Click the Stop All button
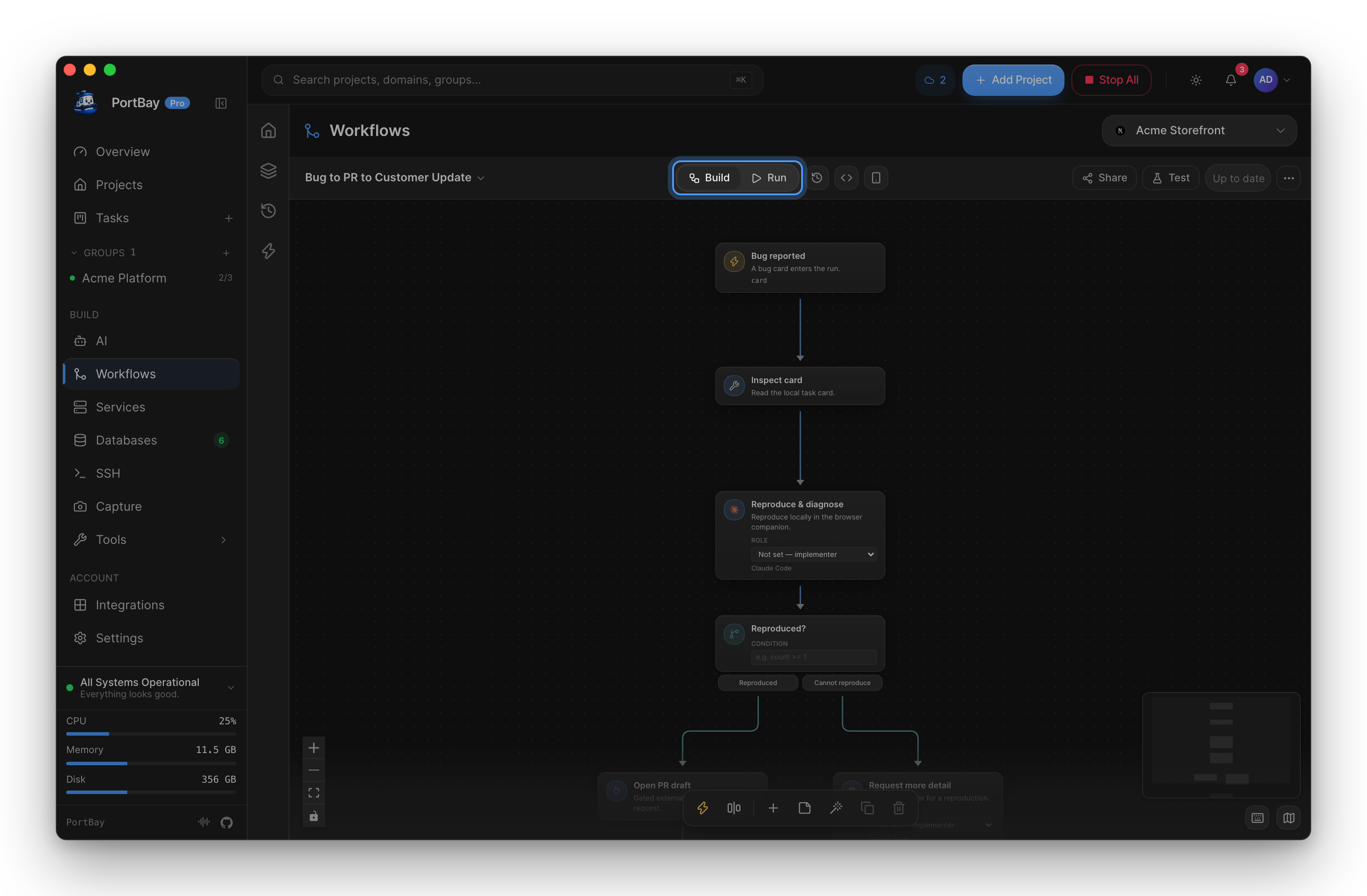This screenshot has height=896, width=1367. (1112, 81)
